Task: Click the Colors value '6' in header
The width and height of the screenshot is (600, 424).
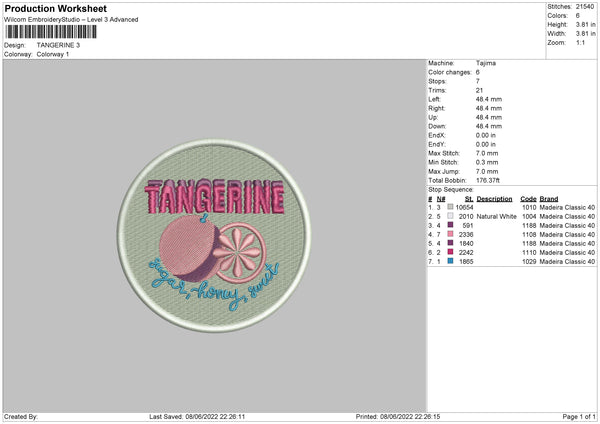Action: click(577, 16)
